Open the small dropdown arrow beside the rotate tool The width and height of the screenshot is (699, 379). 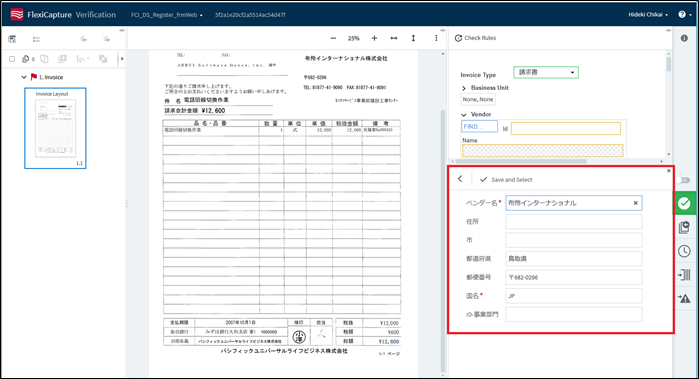[87, 59]
